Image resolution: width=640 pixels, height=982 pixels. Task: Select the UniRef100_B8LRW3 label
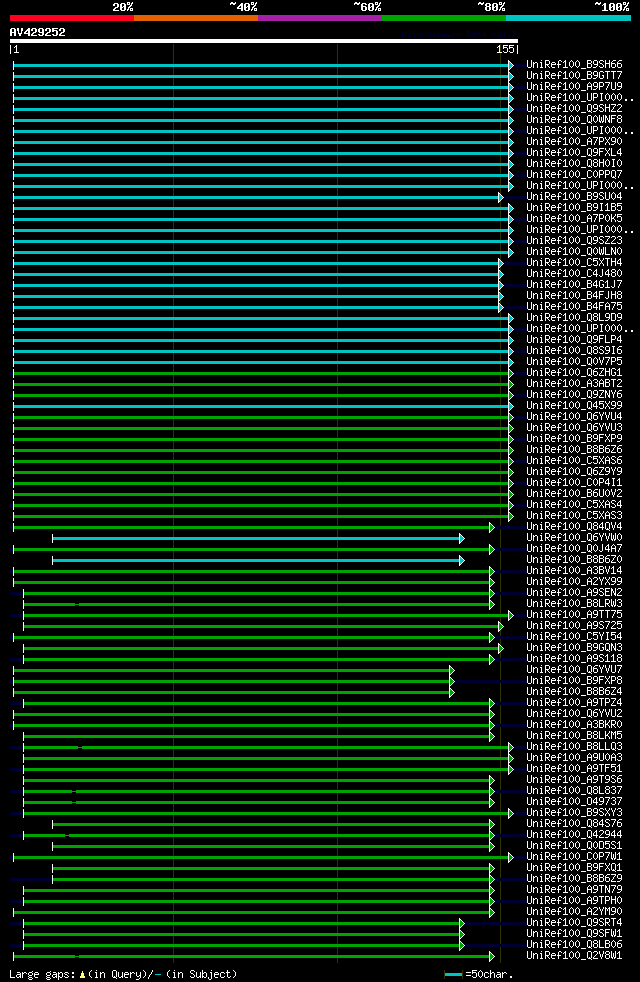click(x=574, y=604)
